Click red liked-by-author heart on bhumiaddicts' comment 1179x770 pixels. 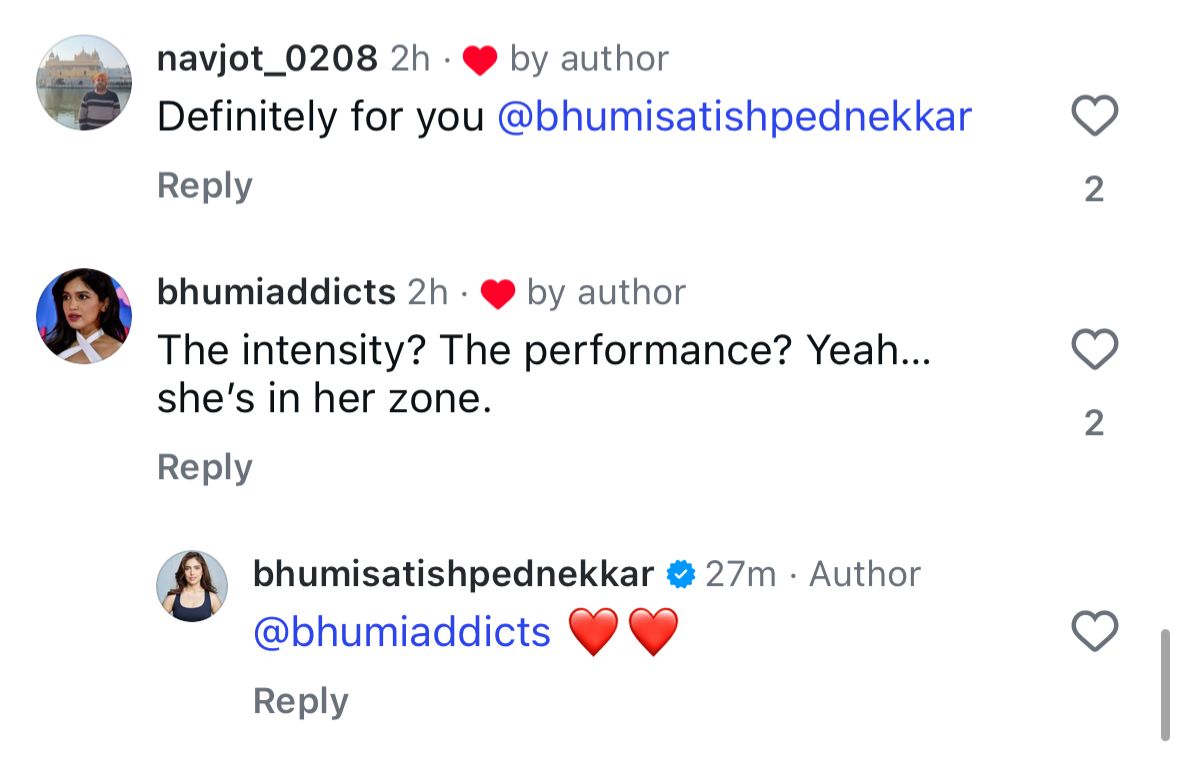[x=497, y=293]
